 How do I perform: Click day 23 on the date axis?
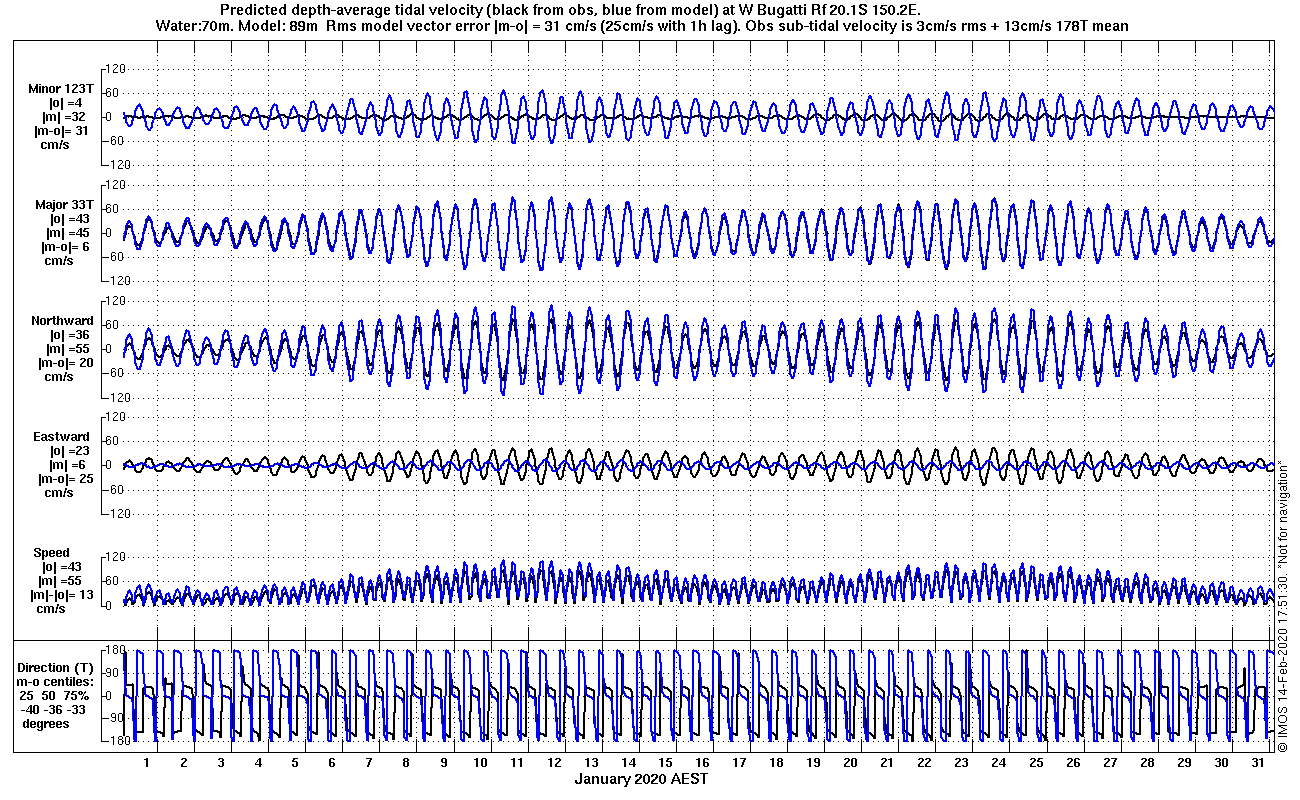[961, 762]
